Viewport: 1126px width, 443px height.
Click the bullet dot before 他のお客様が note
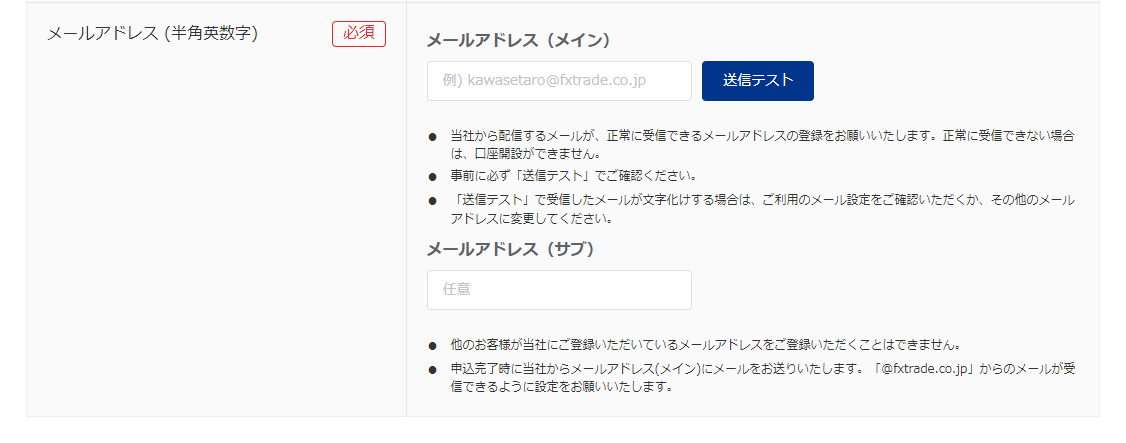pos(433,346)
